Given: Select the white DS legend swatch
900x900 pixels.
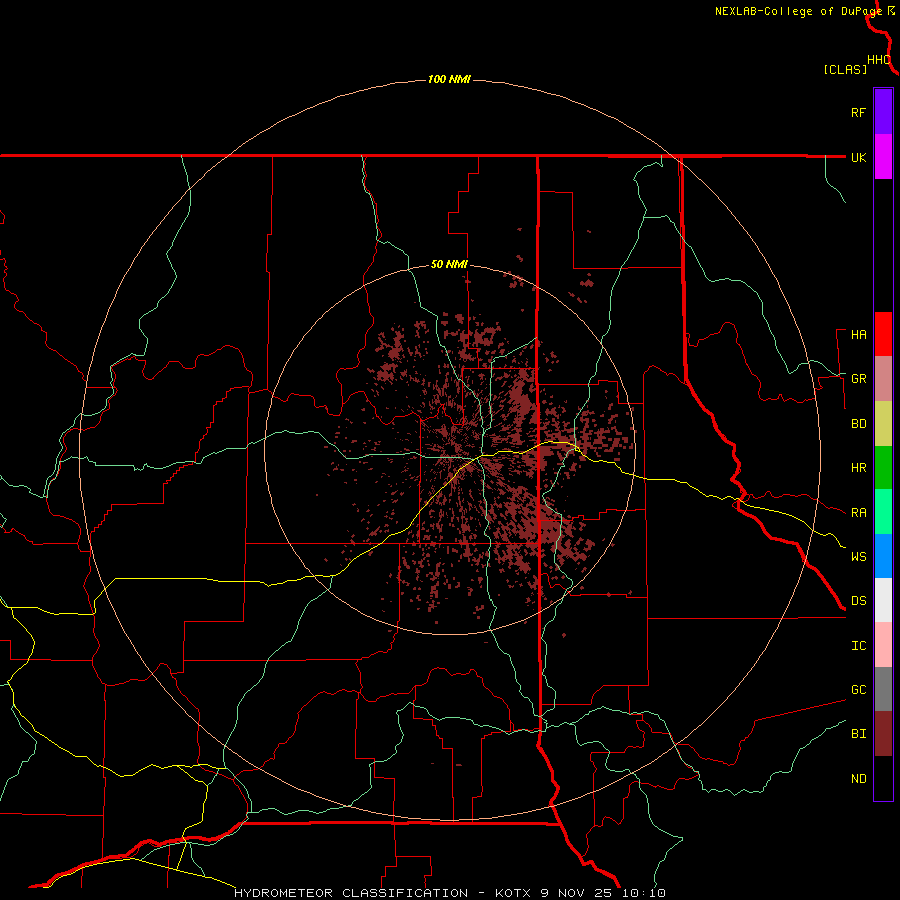Looking at the screenshot, I should [x=883, y=600].
